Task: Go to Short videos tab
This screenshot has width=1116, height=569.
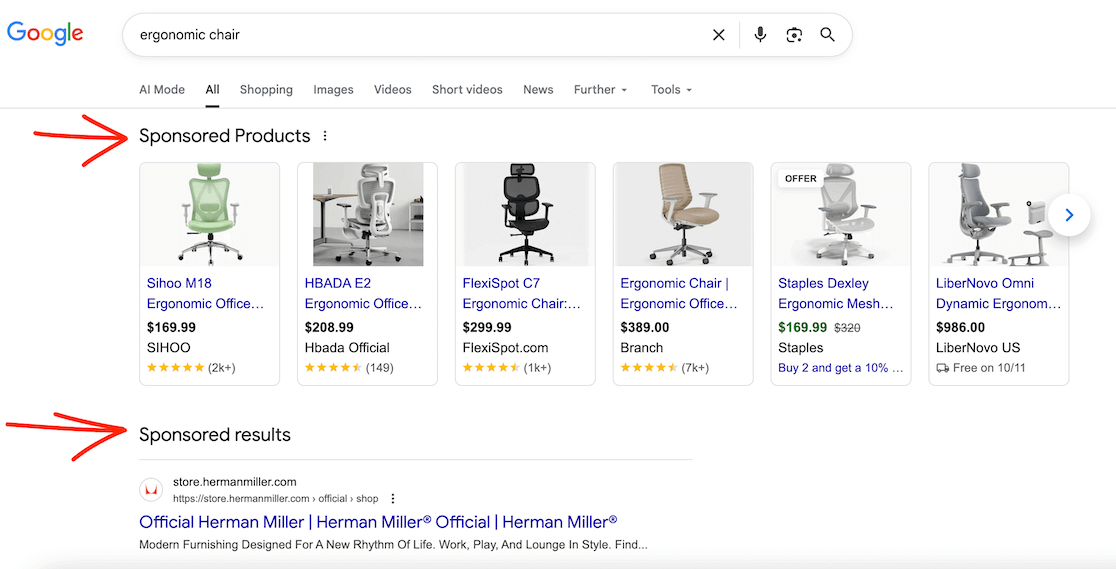Action: pos(467,90)
